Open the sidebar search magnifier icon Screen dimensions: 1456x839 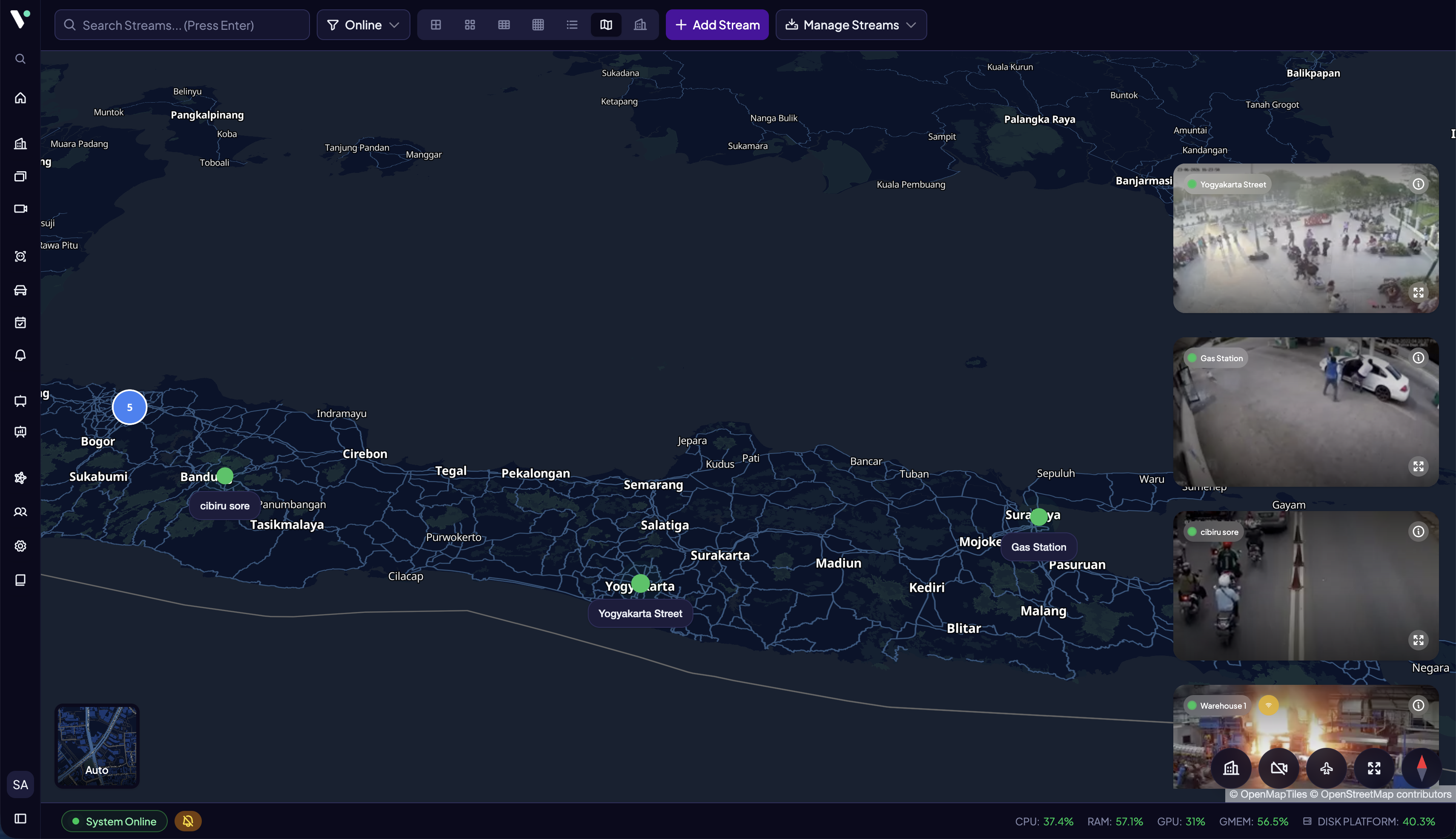20,59
